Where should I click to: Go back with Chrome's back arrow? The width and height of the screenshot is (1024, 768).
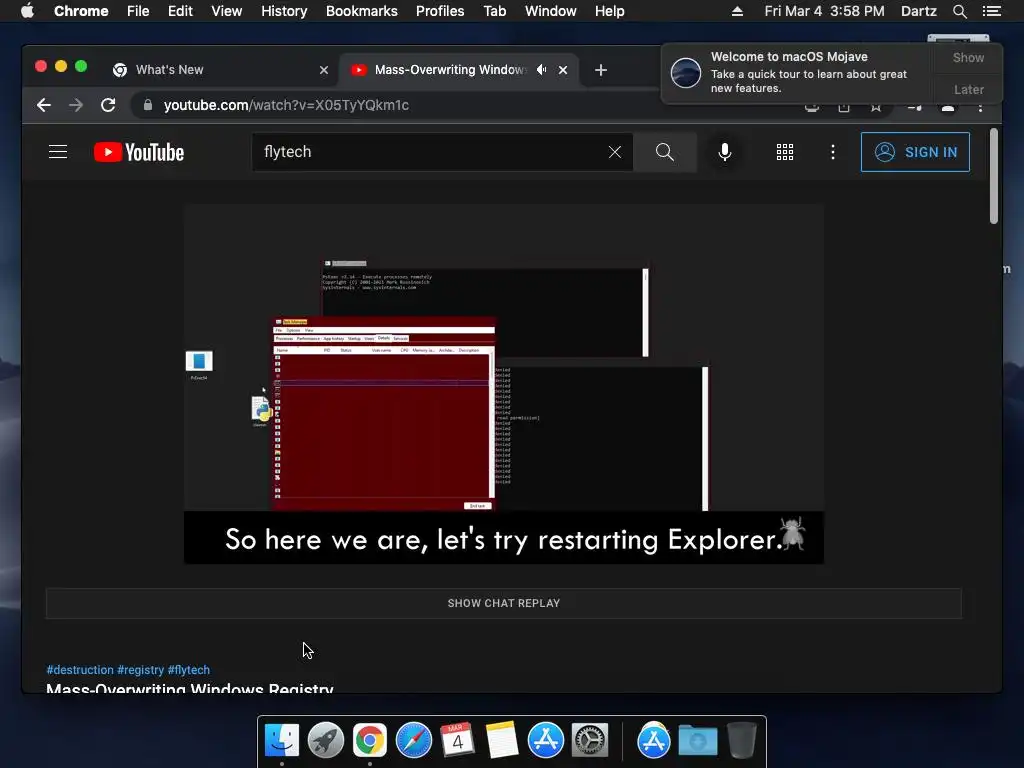click(44, 105)
